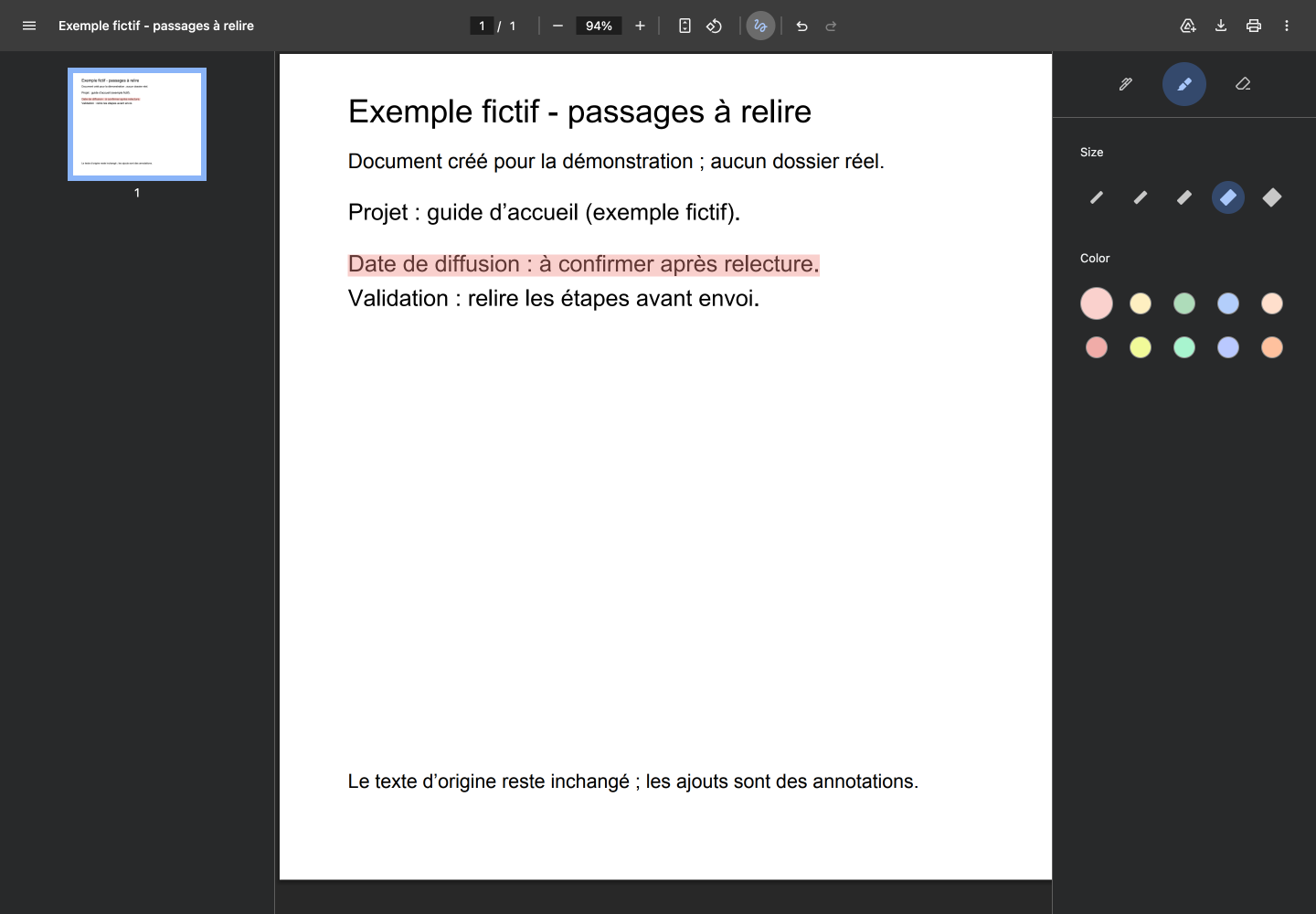Select the page 1 thumbnail
Image resolution: width=1316 pixels, height=914 pixels.
click(x=137, y=124)
